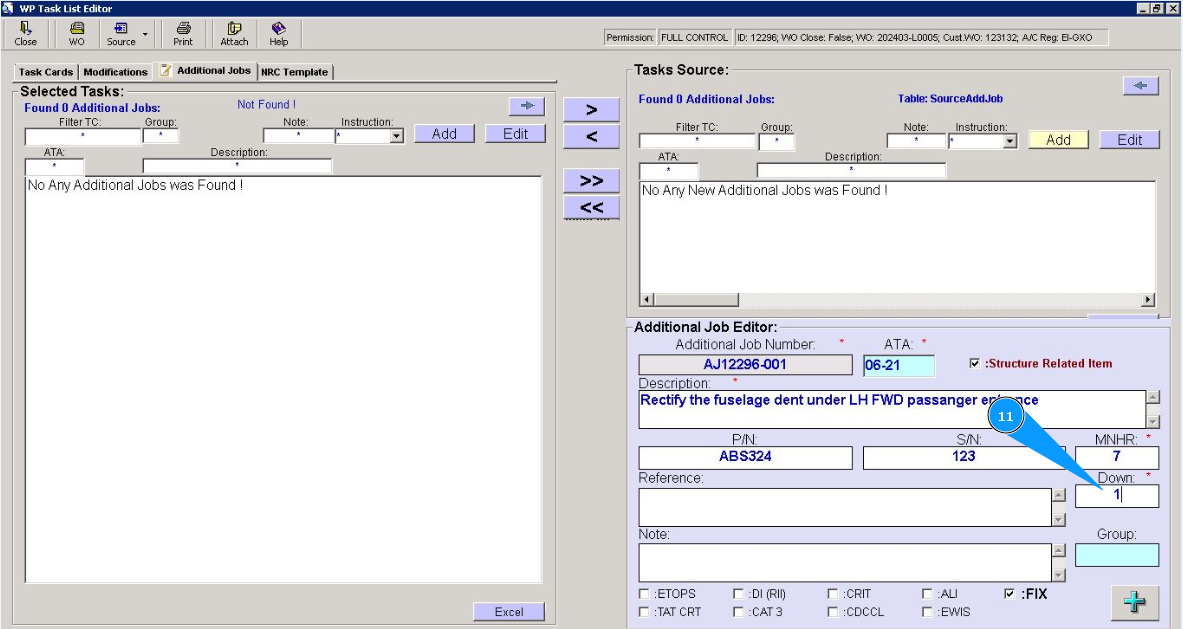1183x629 pixels.
Task: Click the Print toolbar icon
Action: point(183,34)
